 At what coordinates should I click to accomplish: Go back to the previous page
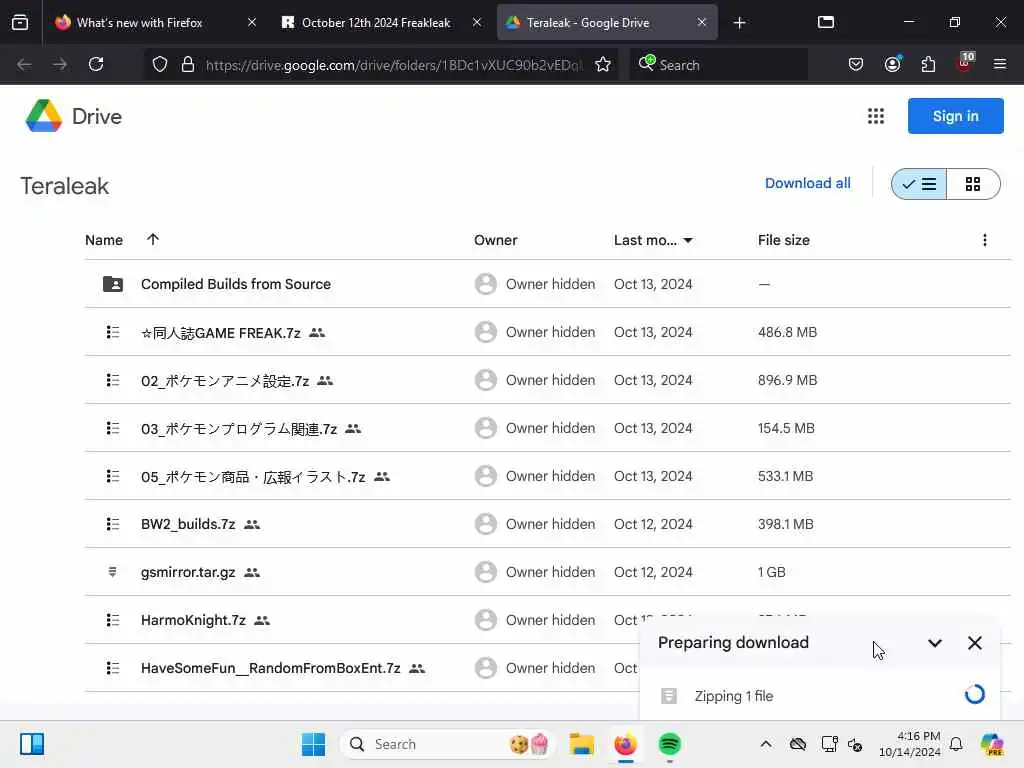tap(24, 64)
